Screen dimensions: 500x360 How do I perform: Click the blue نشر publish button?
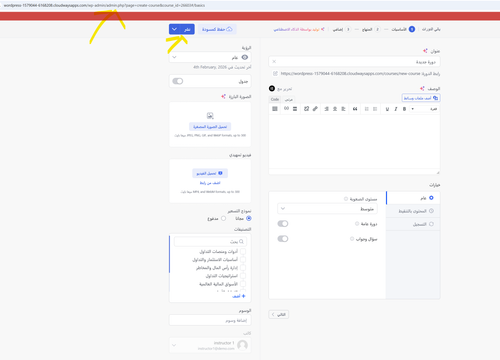[187, 29]
